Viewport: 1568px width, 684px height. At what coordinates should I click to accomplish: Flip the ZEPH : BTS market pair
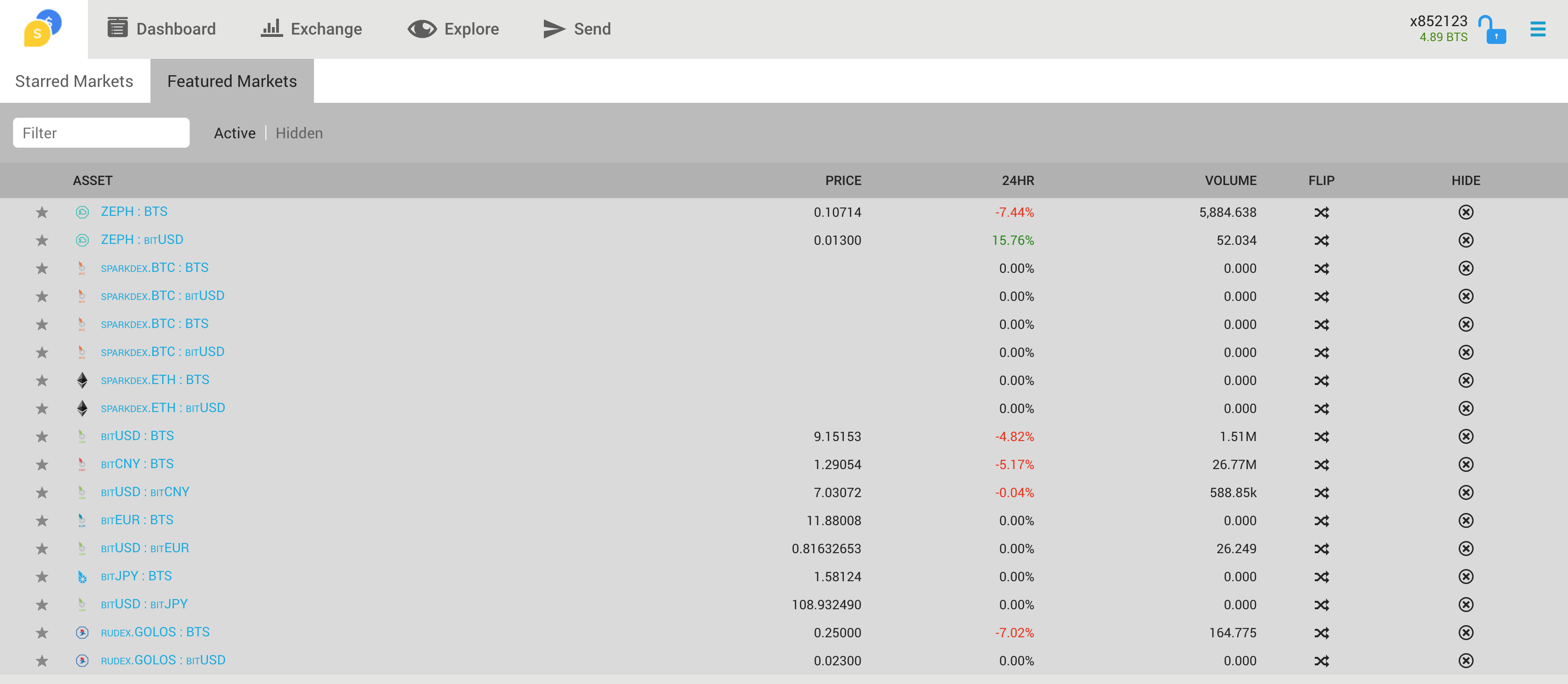1321,213
